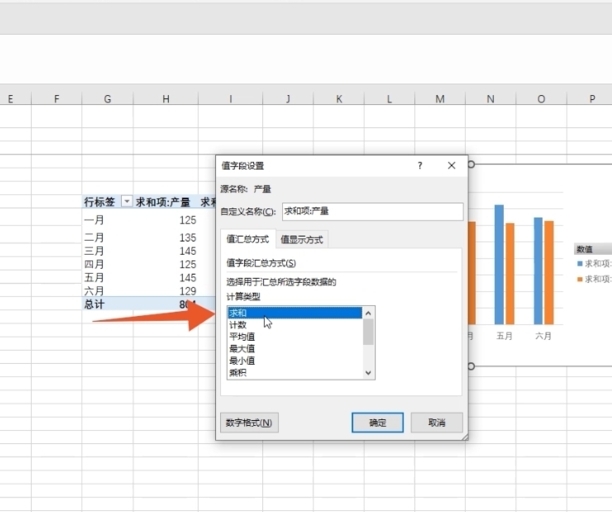This screenshot has width=612, height=512.
Task: Close the 值字段设置 dialog
Action: coord(452,165)
